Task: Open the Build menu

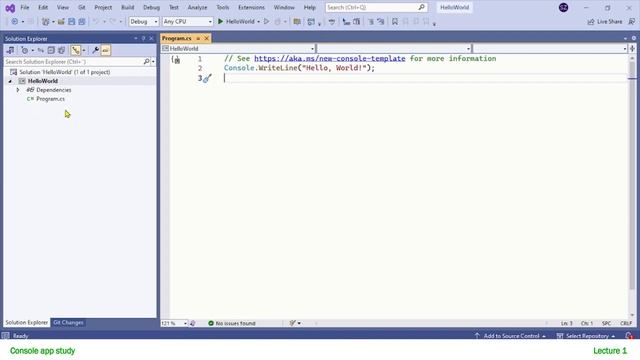Action: pos(128,7)
